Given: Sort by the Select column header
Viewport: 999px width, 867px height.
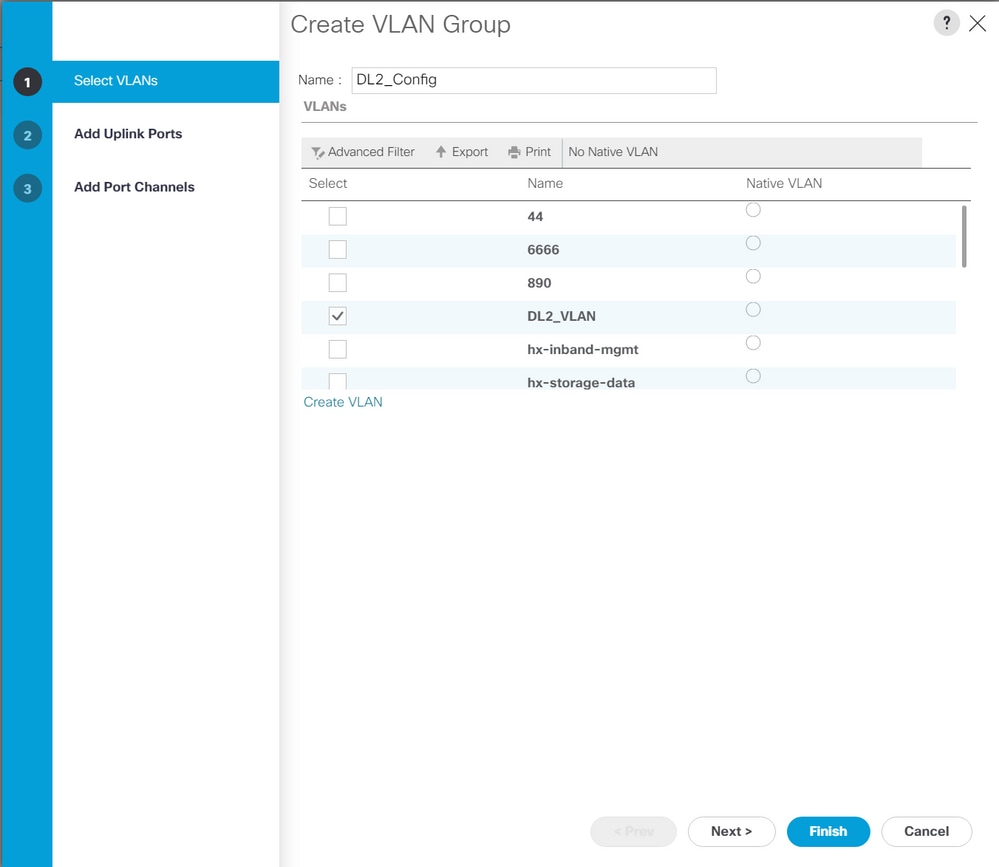Looking at the screenshot, I should [x=328, y=183].
